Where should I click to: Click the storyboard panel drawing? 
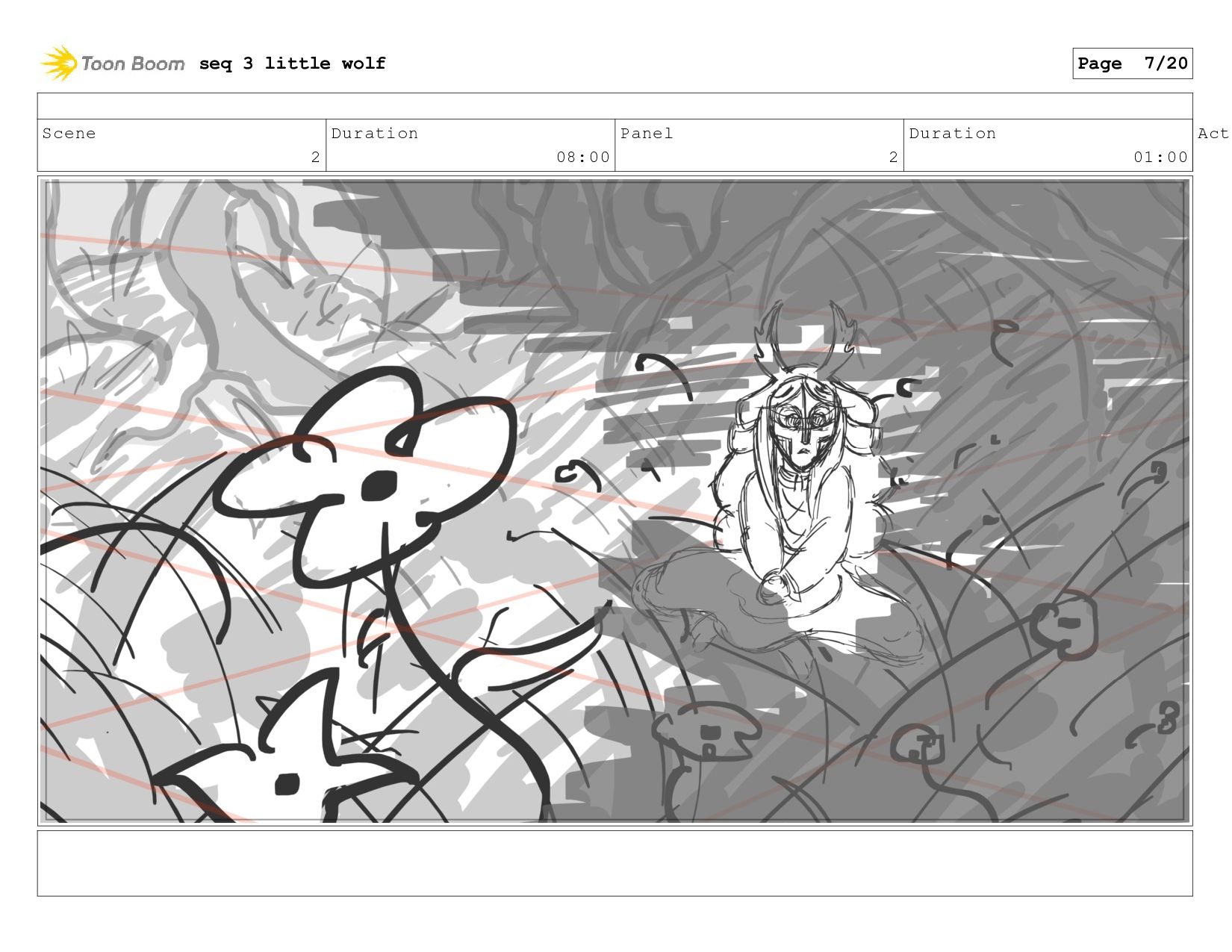[x=615, y=501]
